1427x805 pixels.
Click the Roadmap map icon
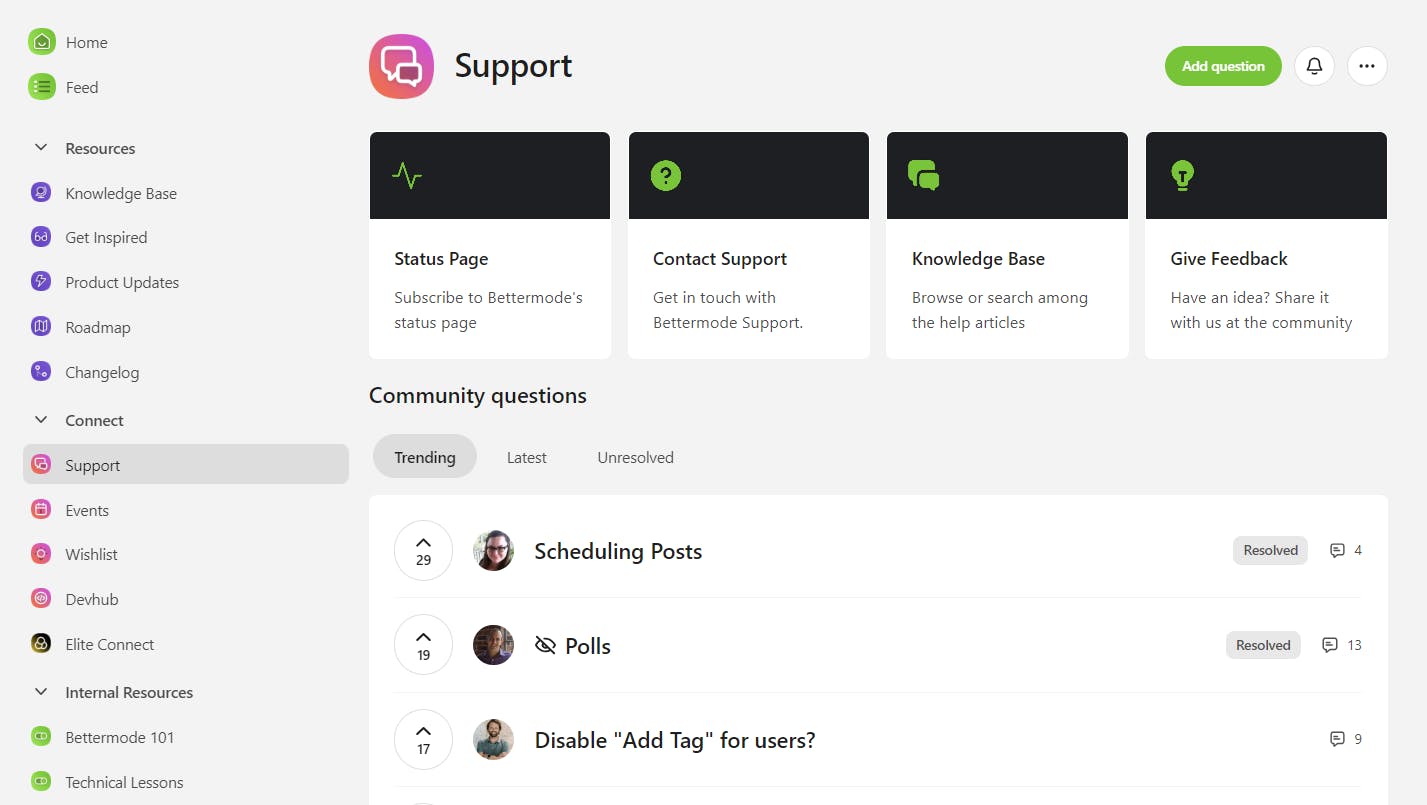point(41,327)
